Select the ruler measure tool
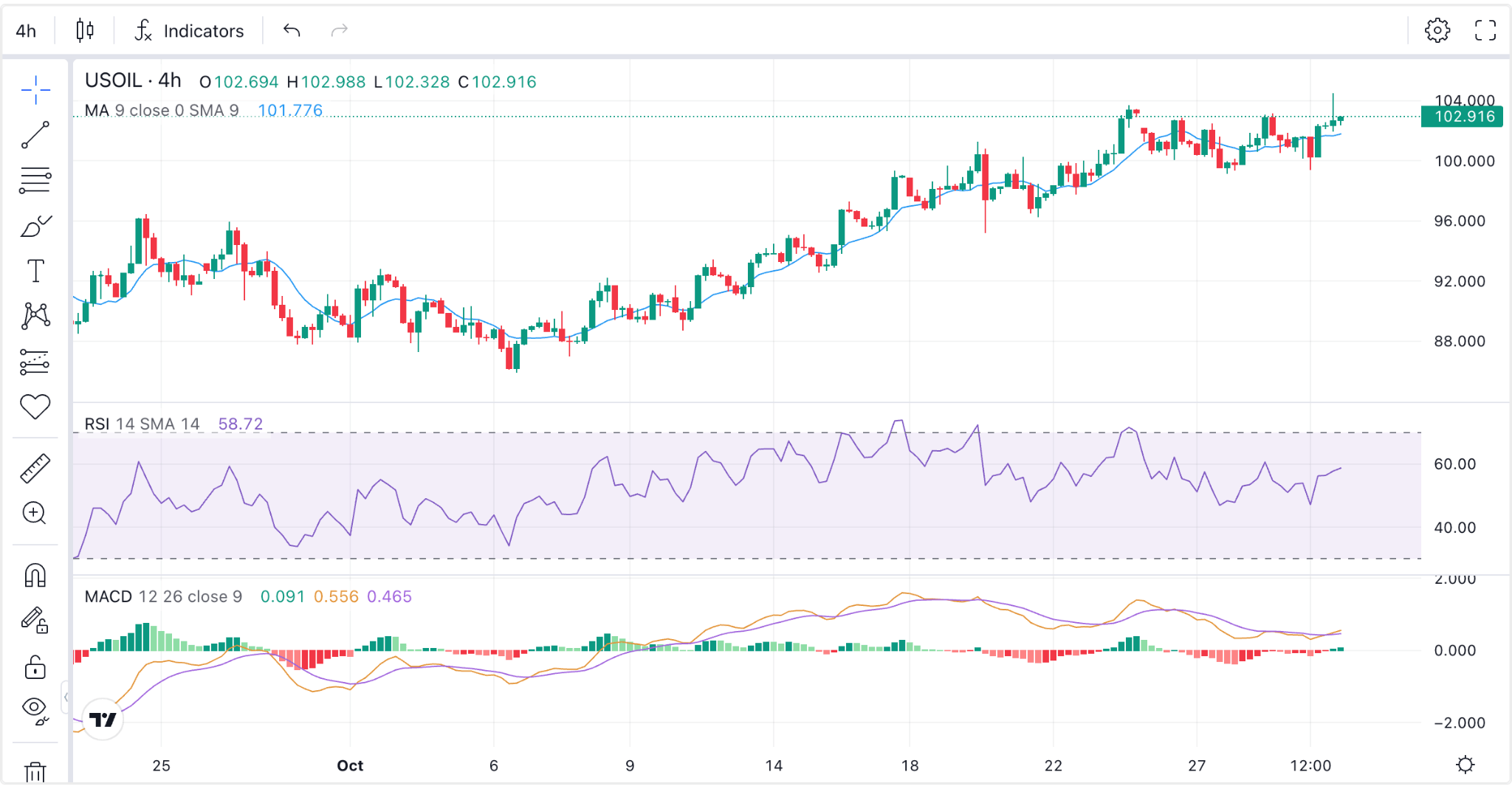1512x786 pixels. pos(35,469)
